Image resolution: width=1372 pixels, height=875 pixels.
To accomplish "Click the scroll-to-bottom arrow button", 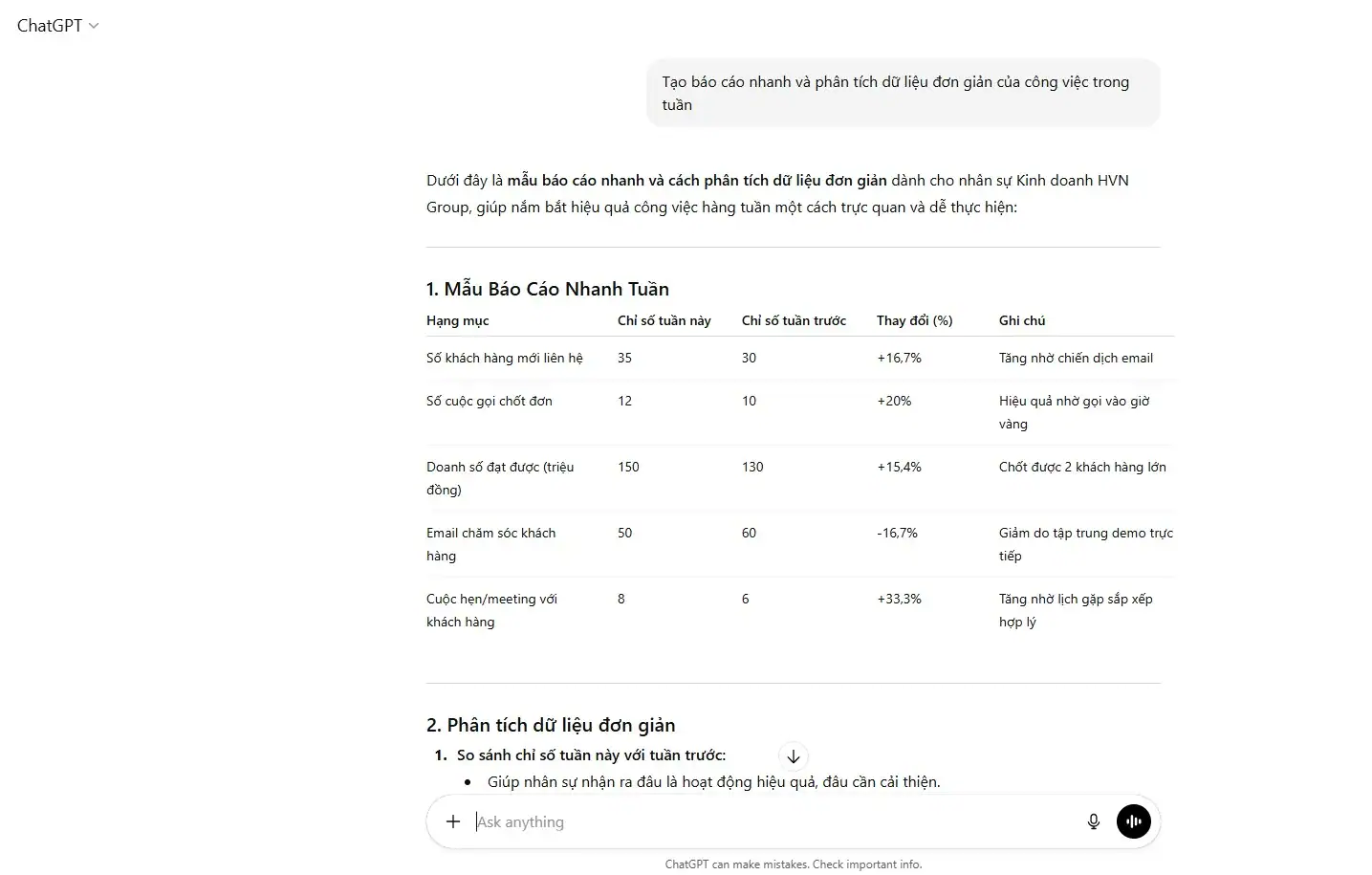I will pos(794,756).
